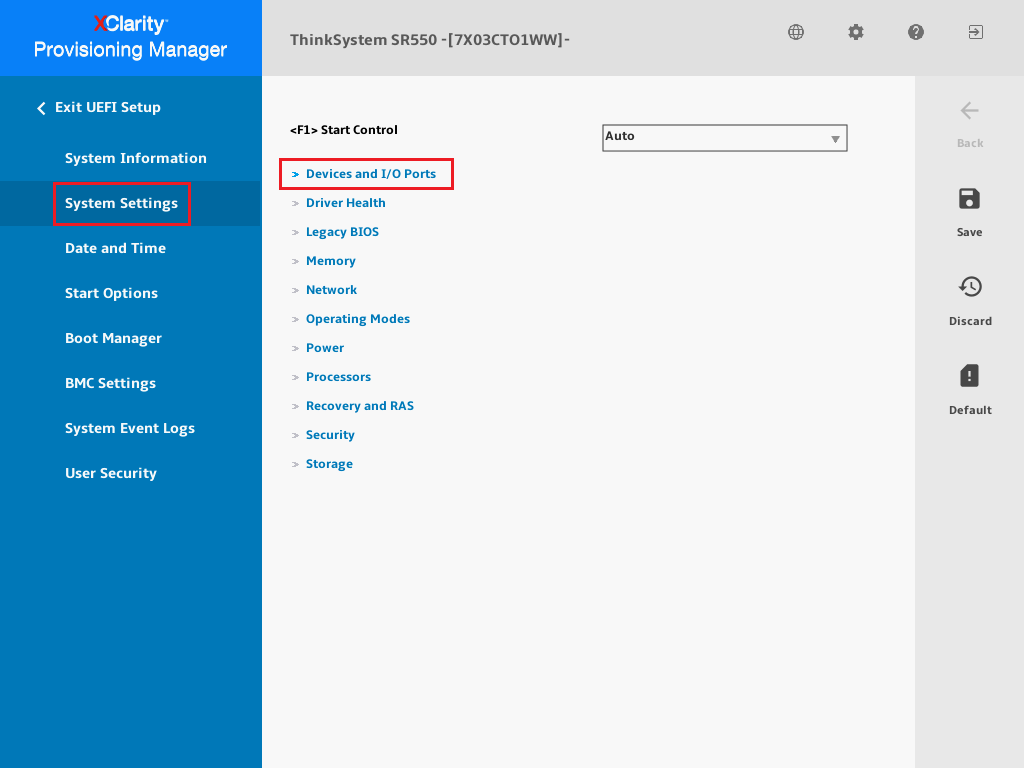Open Recovery and RAS settings
Screen dimensions: 1024x768
[x=359, y=406]
